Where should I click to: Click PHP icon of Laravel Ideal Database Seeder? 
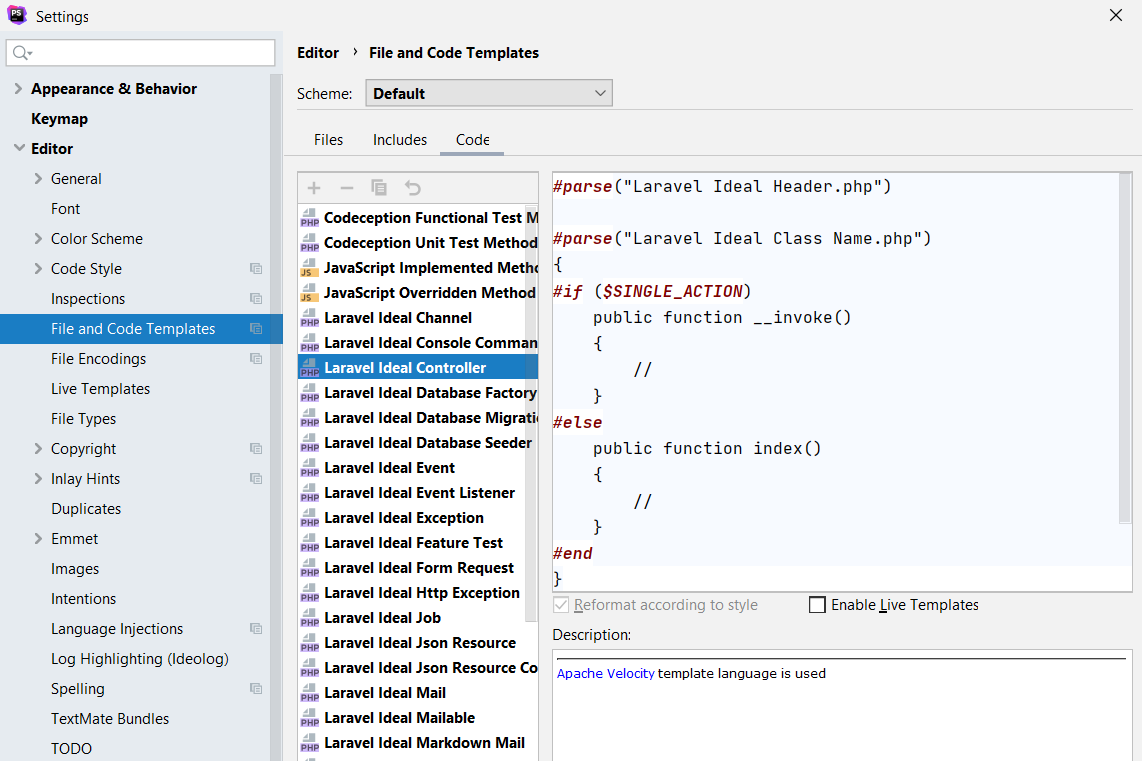click(310, 443)
